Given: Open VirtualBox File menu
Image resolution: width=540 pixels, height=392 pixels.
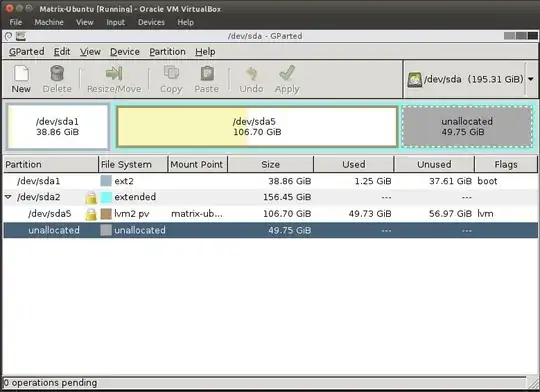Looking at the screenshot, I should [x=16, y=22].
